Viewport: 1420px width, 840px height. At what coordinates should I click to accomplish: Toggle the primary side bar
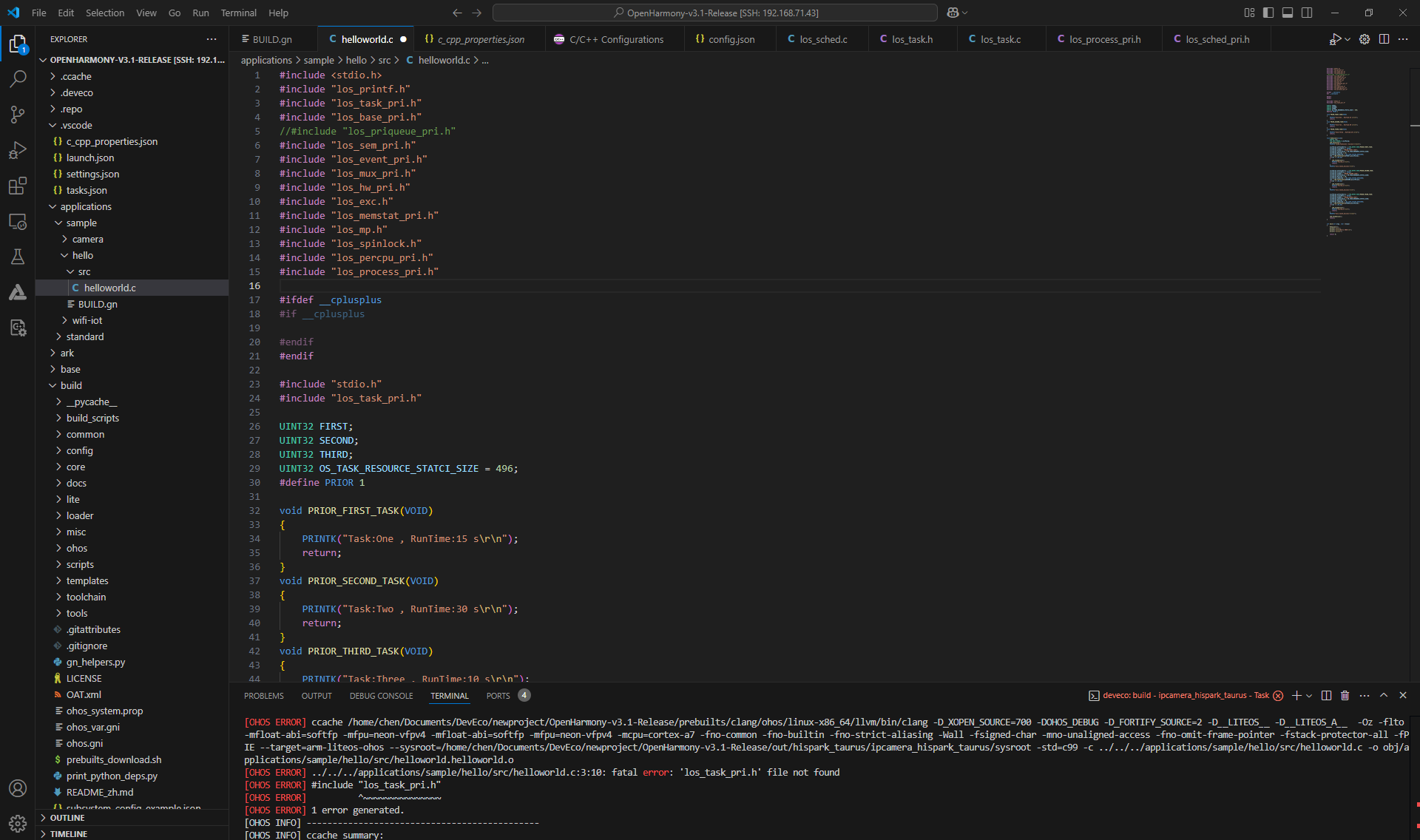[x=1268, y=13]
